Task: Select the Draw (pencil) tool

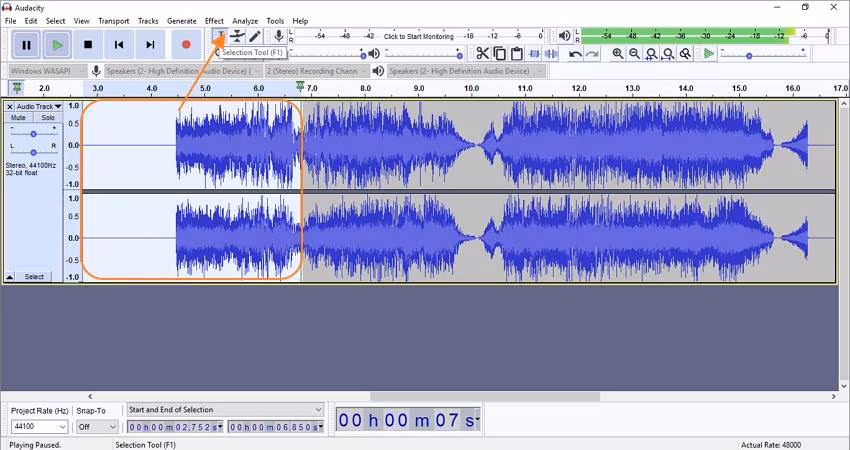Action: pos(255,36)
